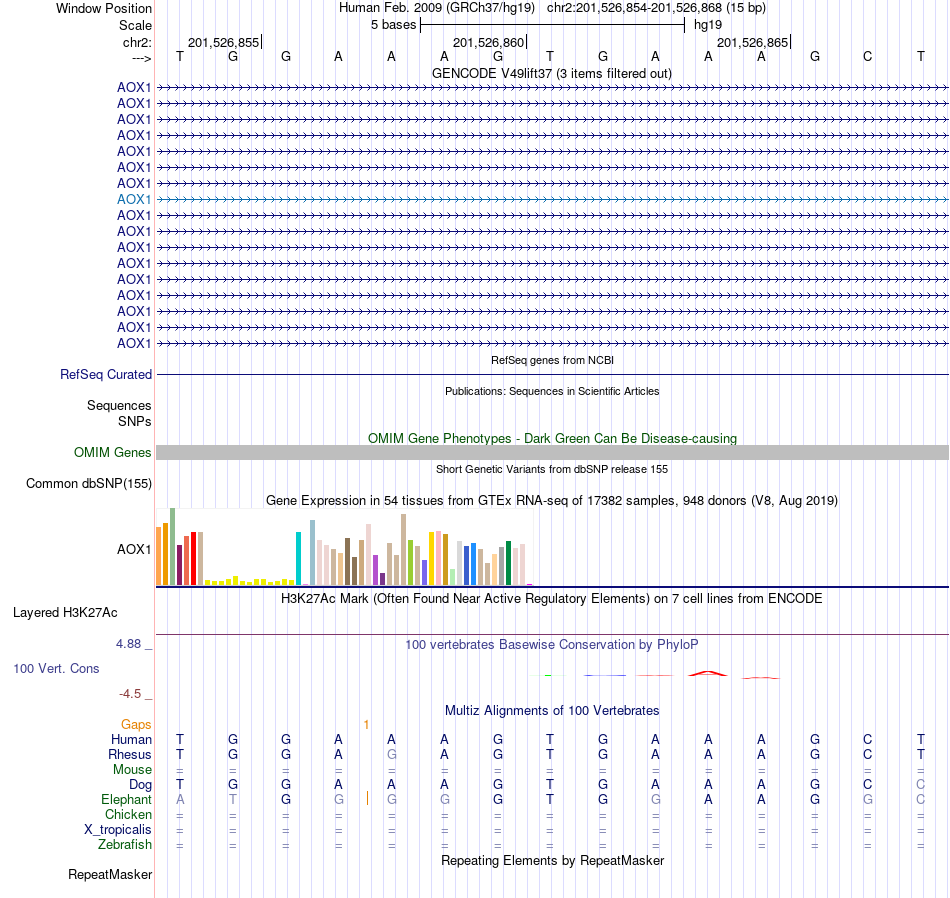Click the Window Position track label

(104, 8)
